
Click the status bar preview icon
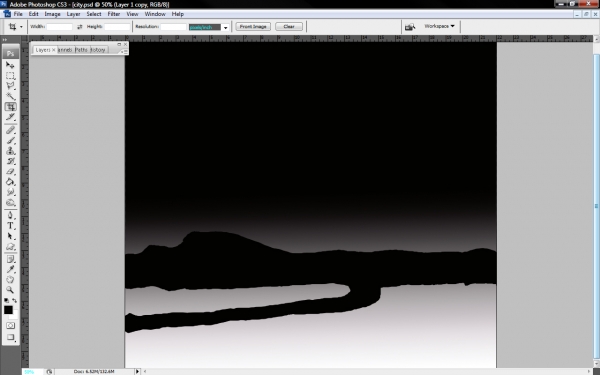(x=49, y=372)
